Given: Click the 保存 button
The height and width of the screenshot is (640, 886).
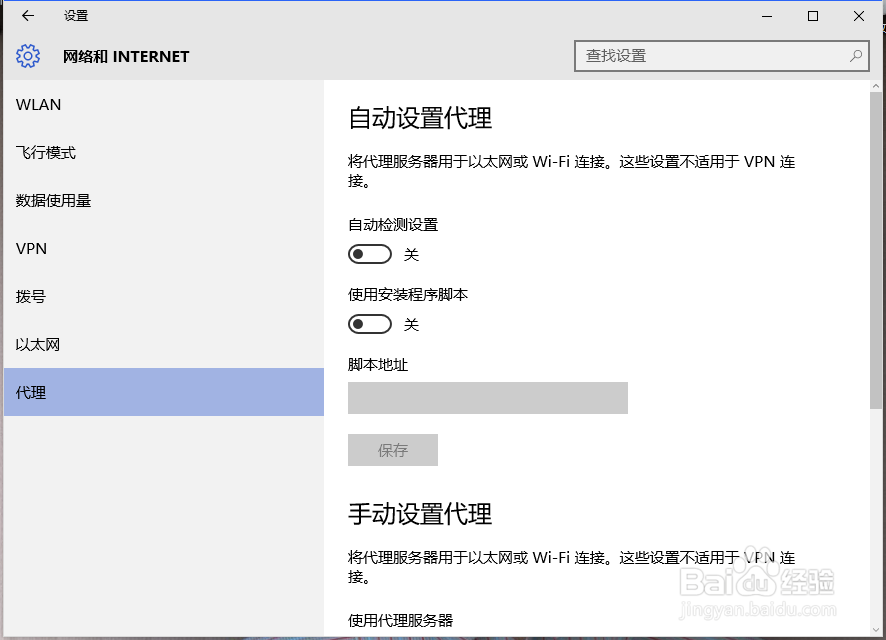Looking at the screenshot, I should click(393, 450).
